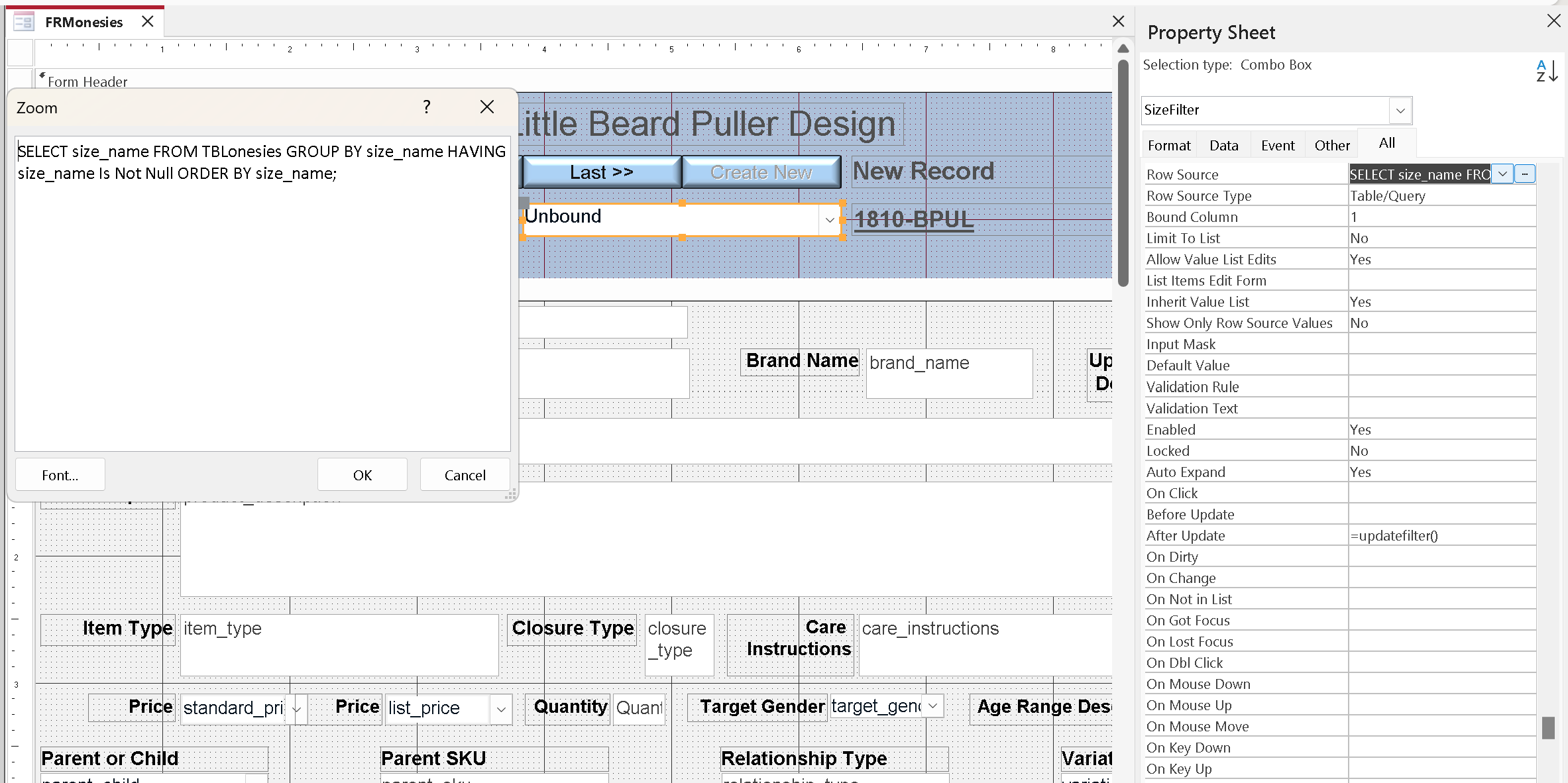Click the Zoom dialog resize grip

click(x=511, y=495)
